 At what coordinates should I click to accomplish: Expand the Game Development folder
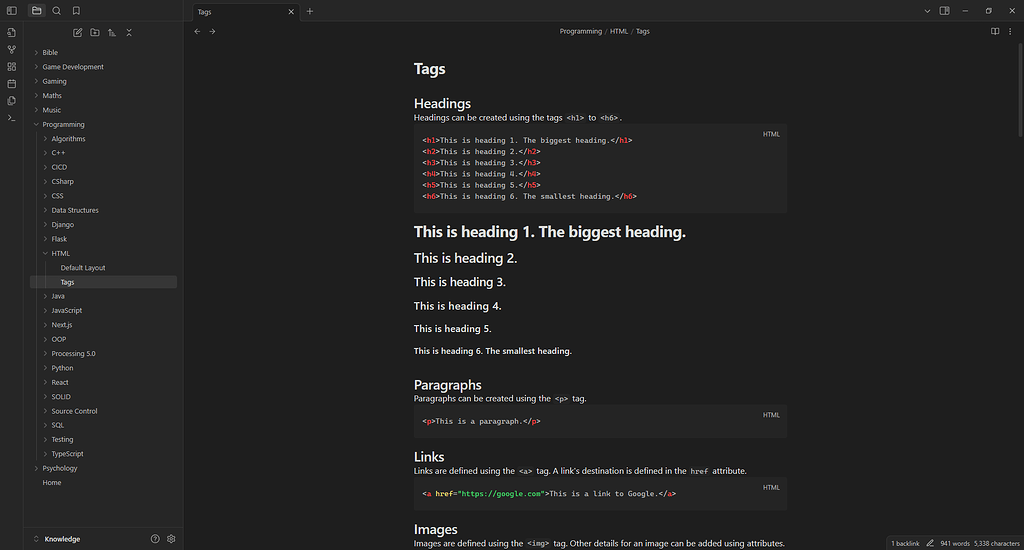(103, 67)
